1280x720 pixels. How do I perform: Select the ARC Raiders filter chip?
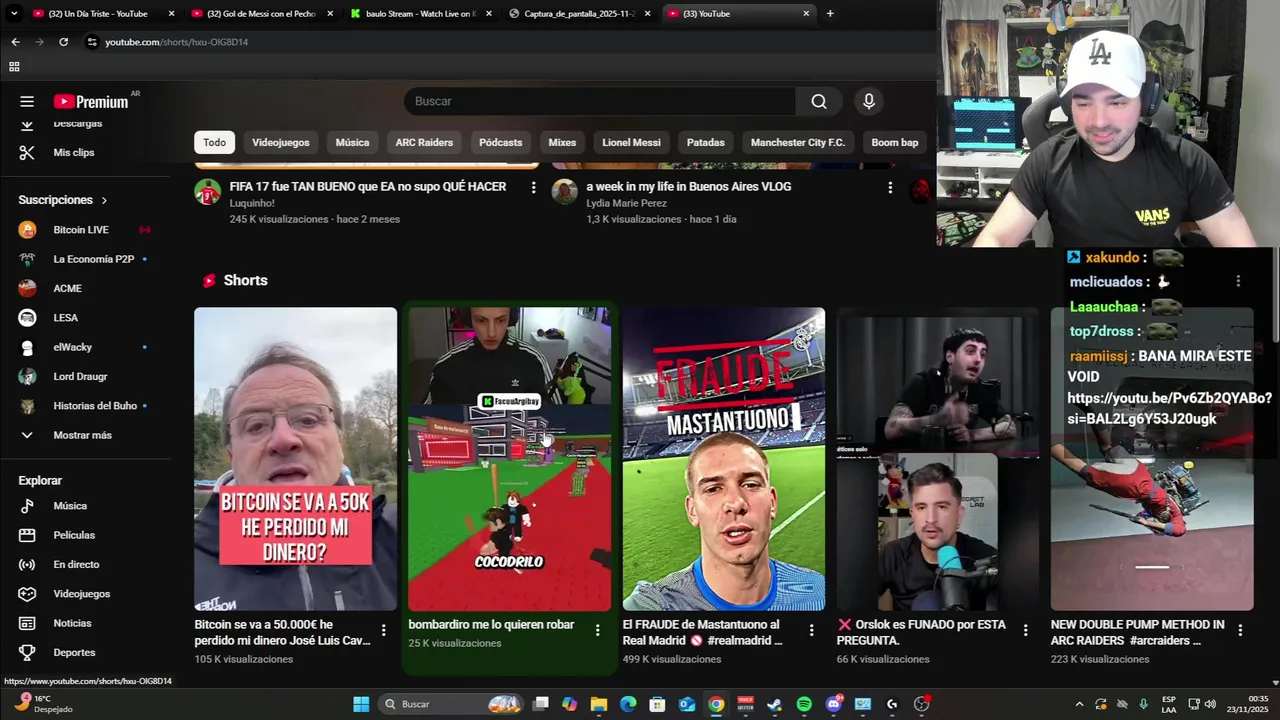click(424, 142)
